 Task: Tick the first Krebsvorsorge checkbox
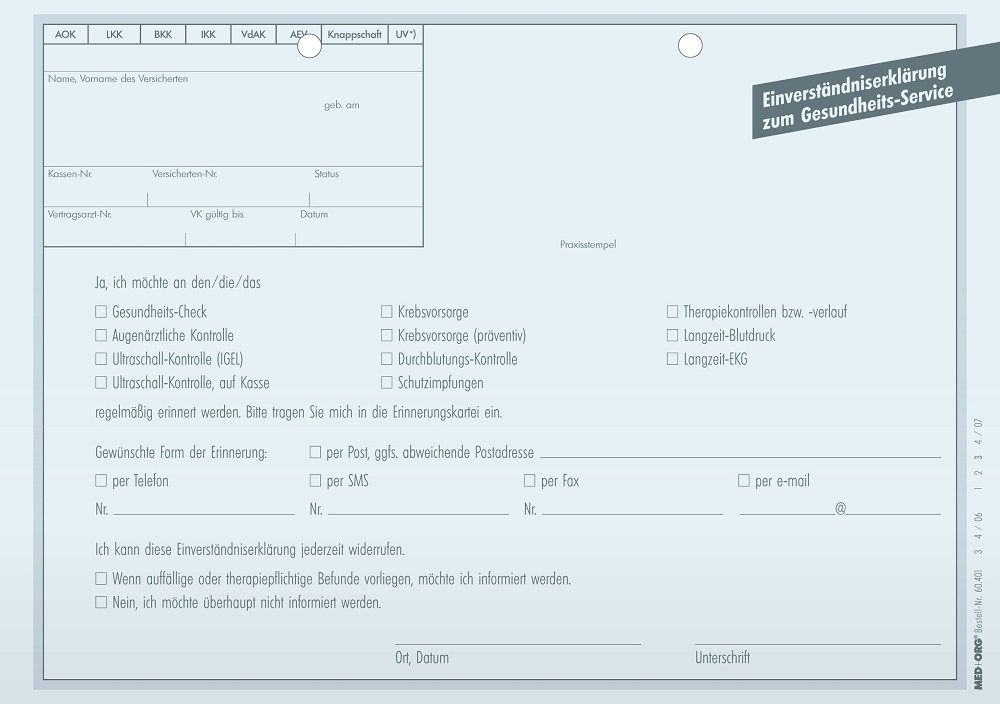click(x=386, y=312)
